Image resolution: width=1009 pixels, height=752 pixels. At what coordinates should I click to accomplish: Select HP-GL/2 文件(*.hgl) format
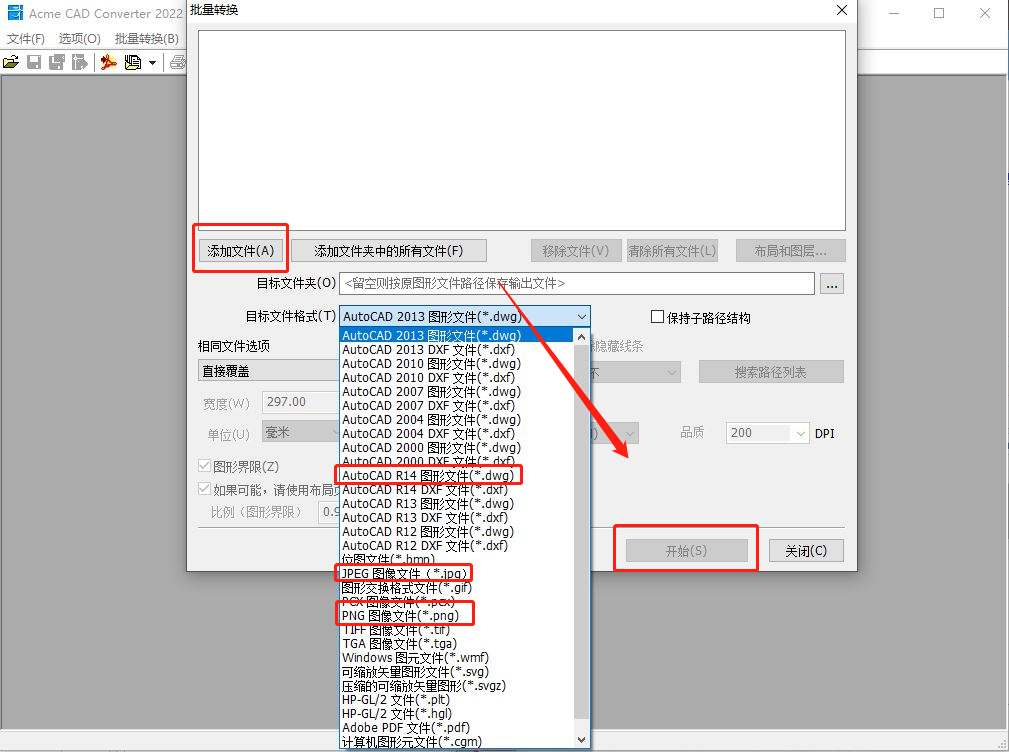pos(456,714)
